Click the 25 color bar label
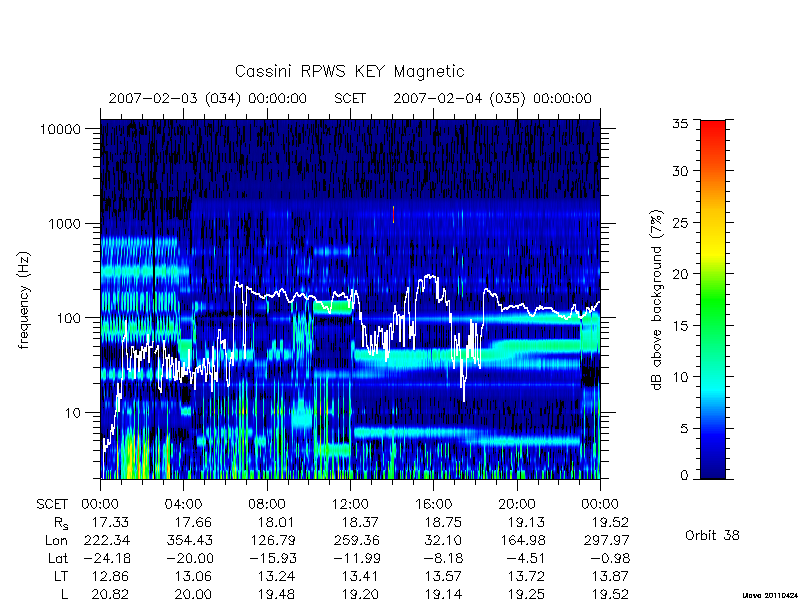This screenshot has height=600, width=800. pos(680,222)
